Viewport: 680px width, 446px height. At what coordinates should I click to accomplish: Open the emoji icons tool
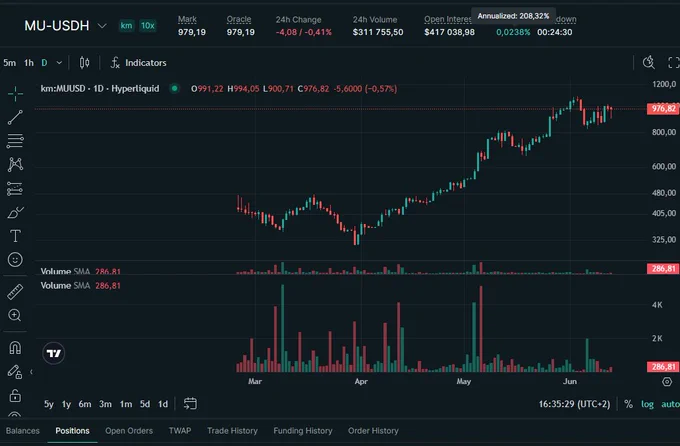[x=15, y=259]
